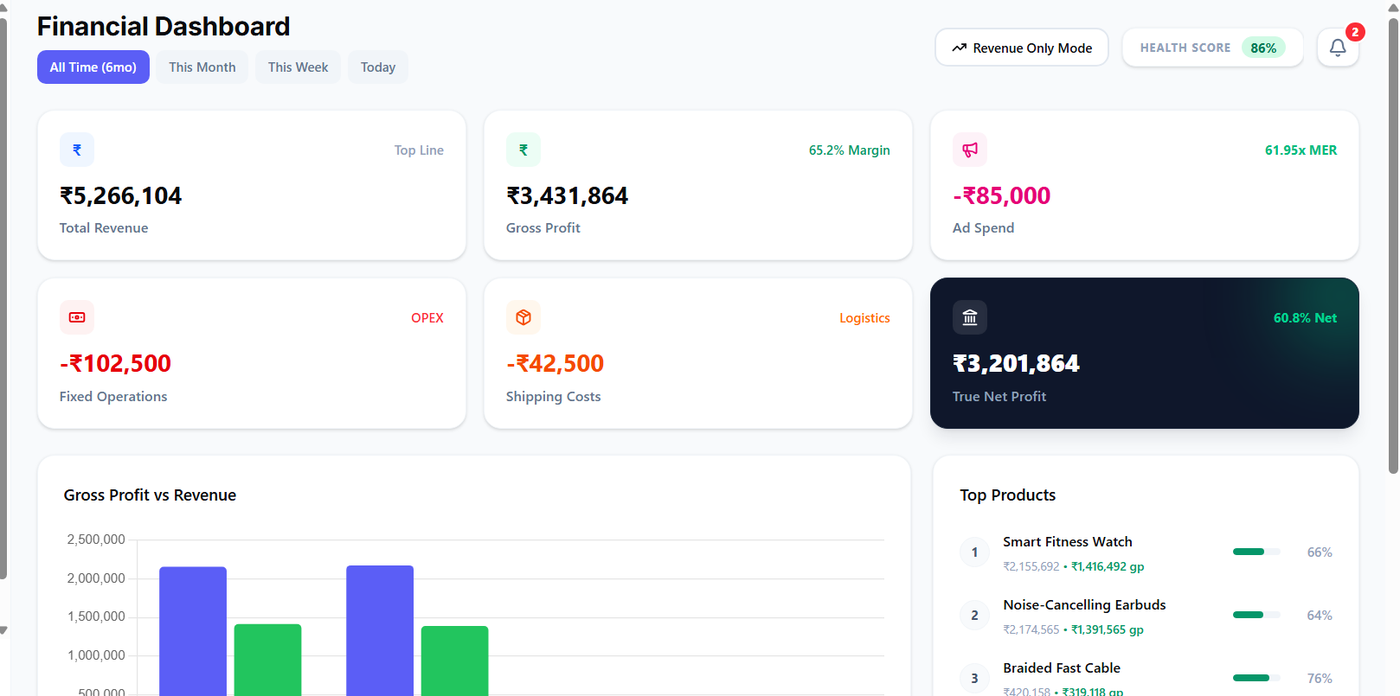Click the trend arrow icon in Revenue Only Mode
Viewport: 1400px width, 696px height.
pos(959,48)
